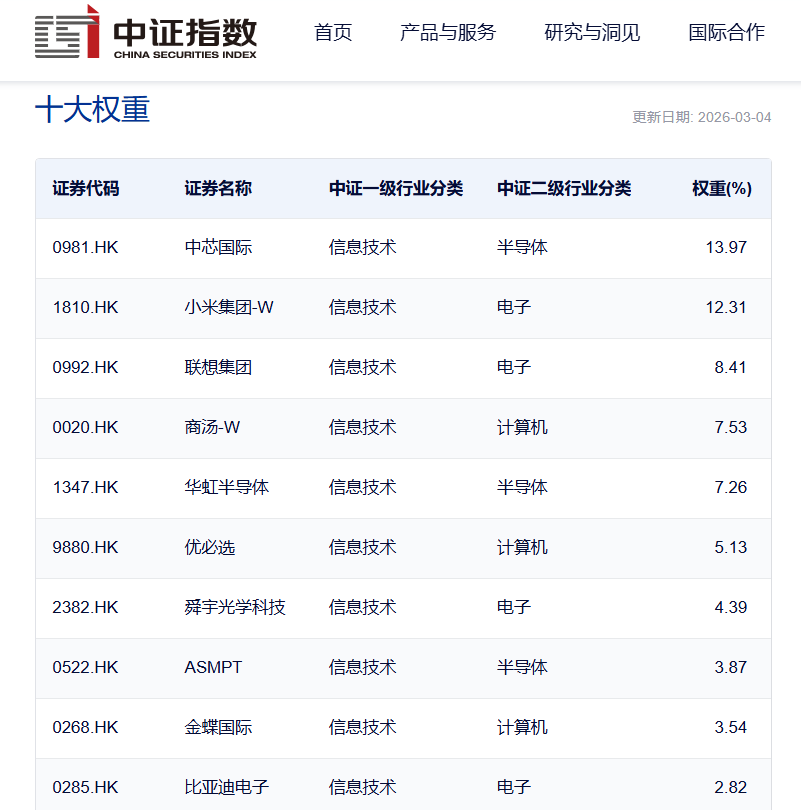This screenshot has height=810, width=801.
Task: Open the 国际合作 menu
Action: (x=726, y=33)
